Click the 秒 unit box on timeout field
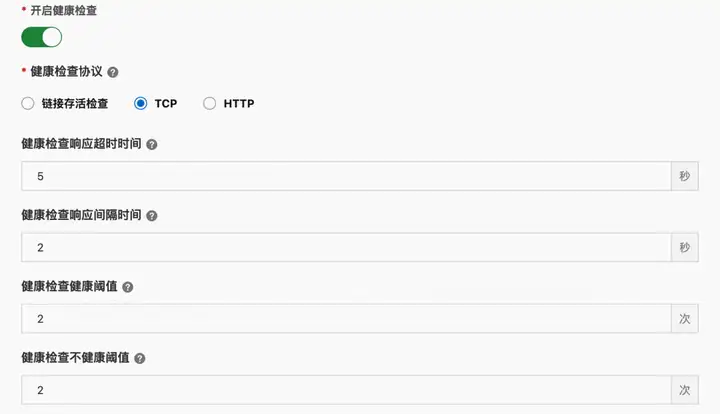The width and height of the screenshot is (720, 414). pyautogui.click(x=685, y=176)
